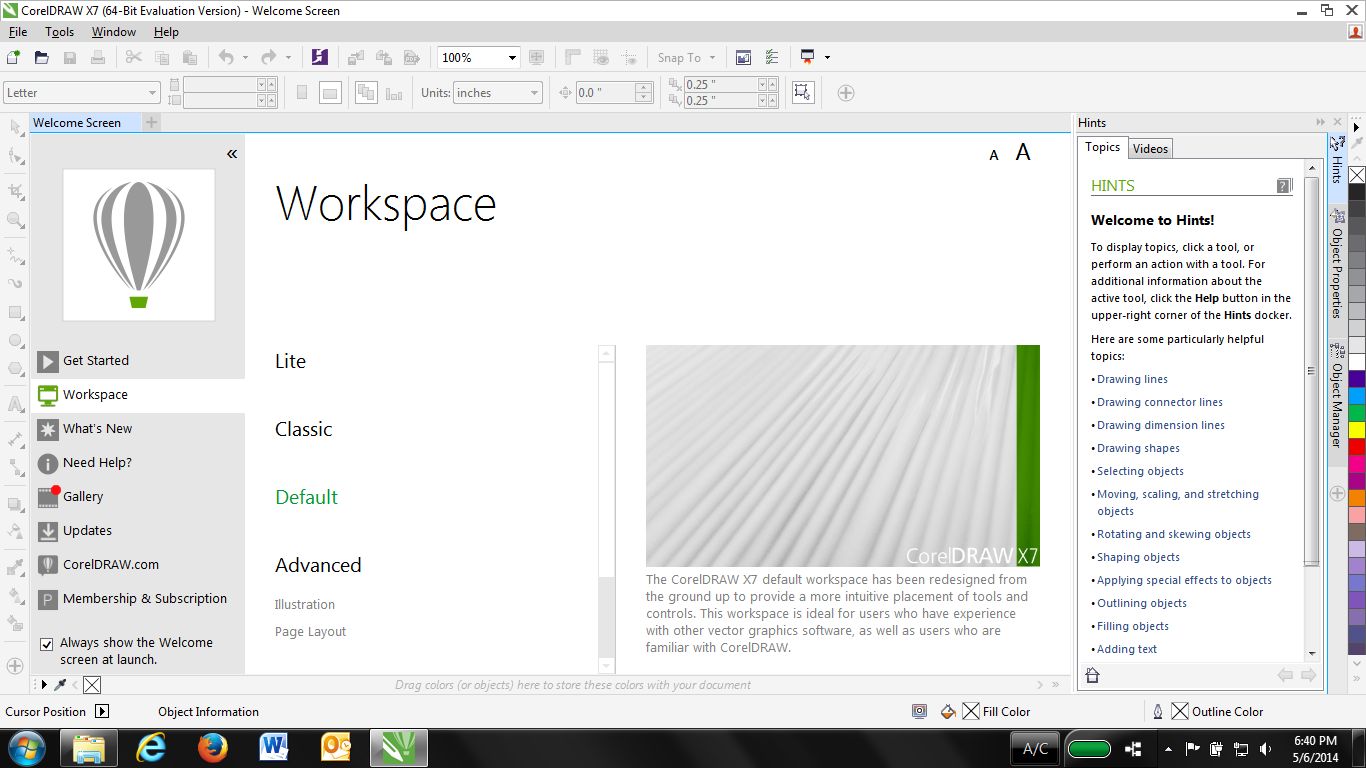Open the File menu
The image size is (1366, 768).
click(x=18, y=32)
